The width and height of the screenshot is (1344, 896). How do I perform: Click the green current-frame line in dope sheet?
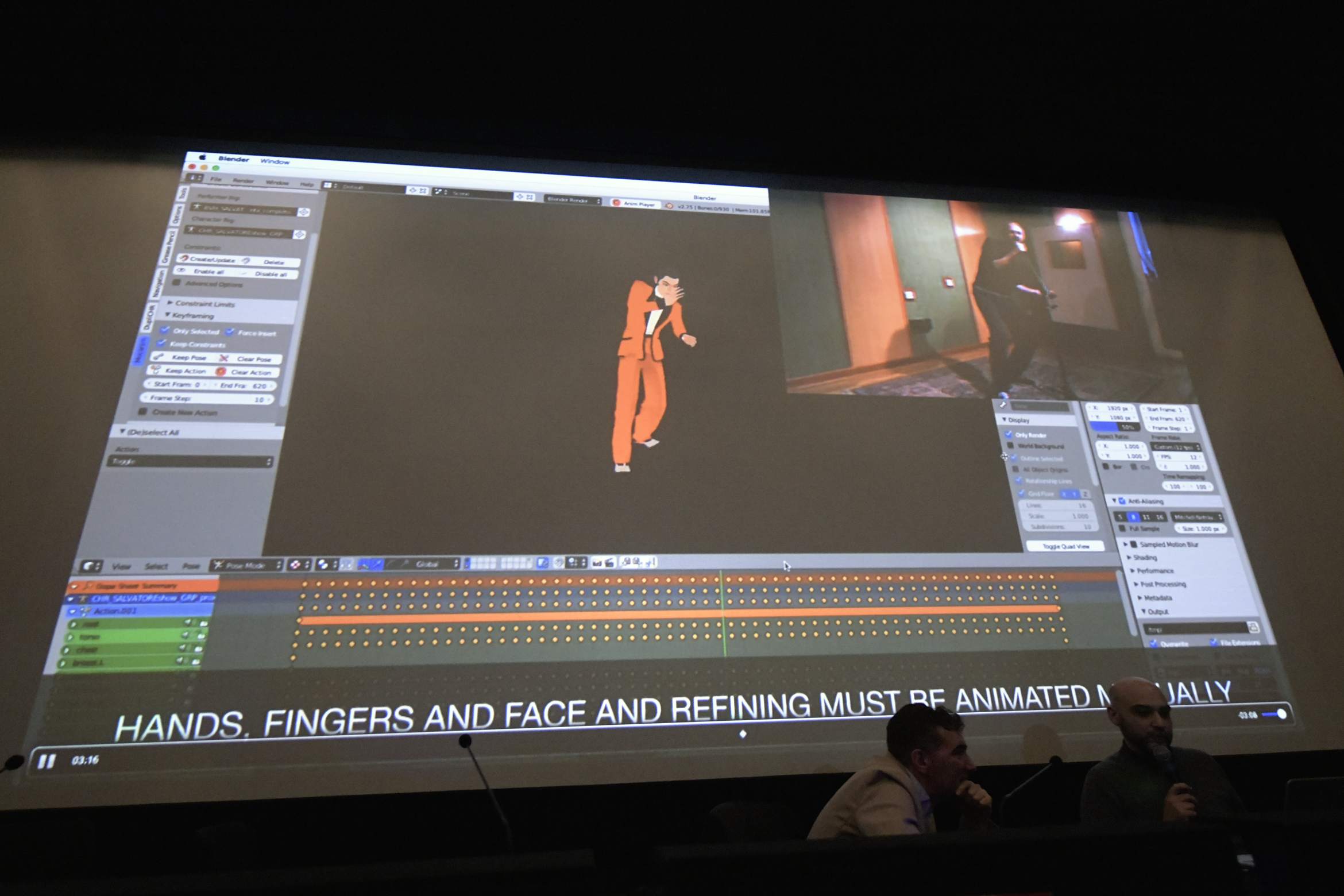[x=723, y=613]
